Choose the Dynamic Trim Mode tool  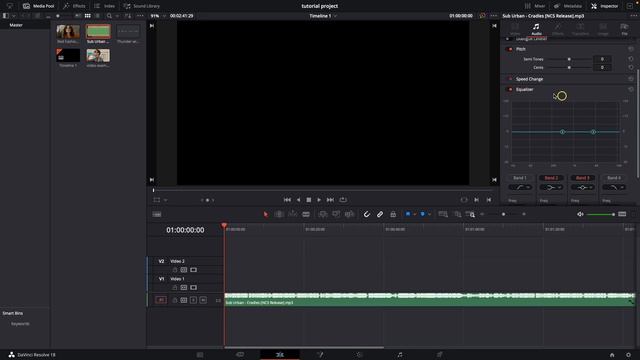293,214
